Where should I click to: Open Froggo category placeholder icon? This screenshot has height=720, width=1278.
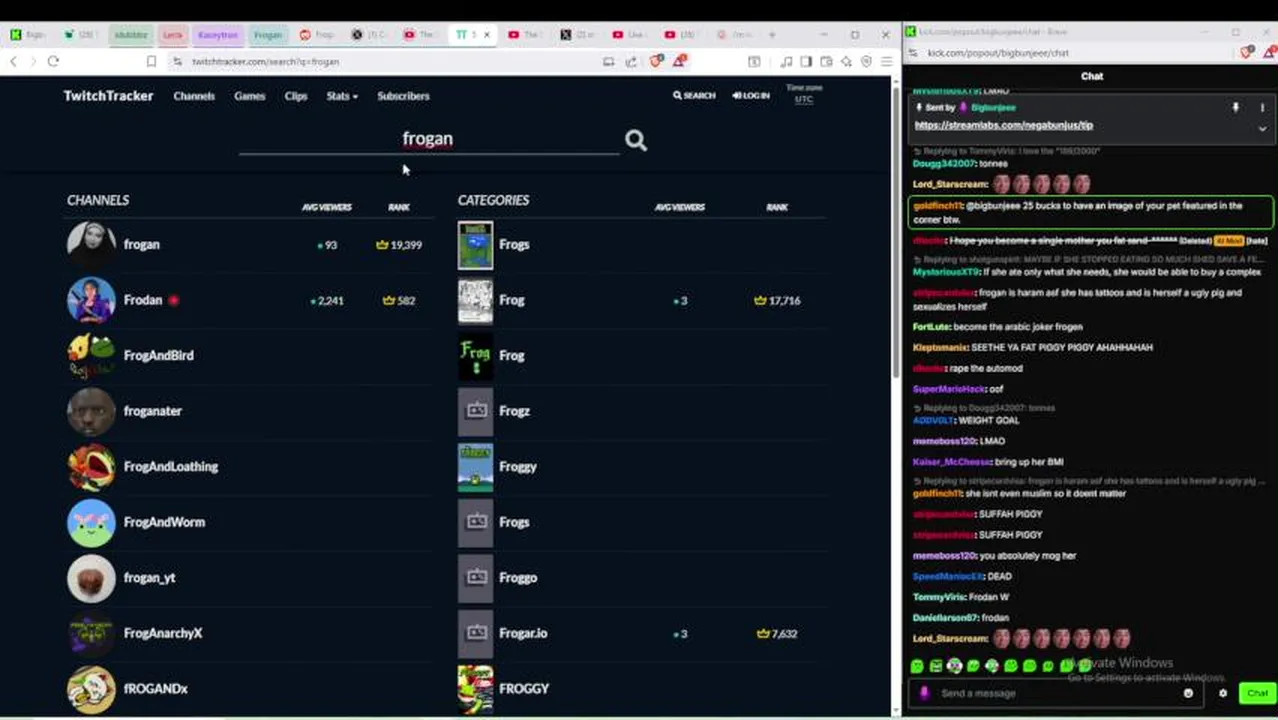[x=475, y=577]
